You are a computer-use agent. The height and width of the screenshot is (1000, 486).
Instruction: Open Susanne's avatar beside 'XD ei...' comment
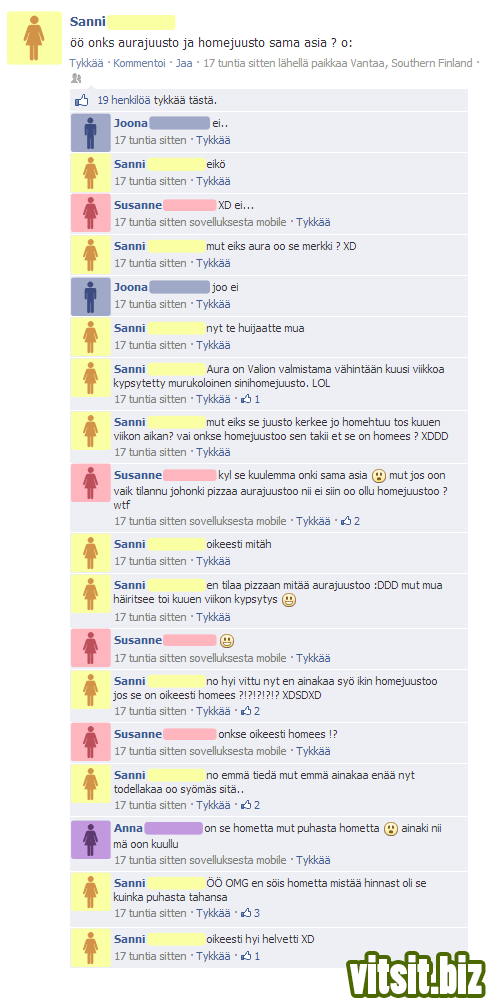[91, 215]
